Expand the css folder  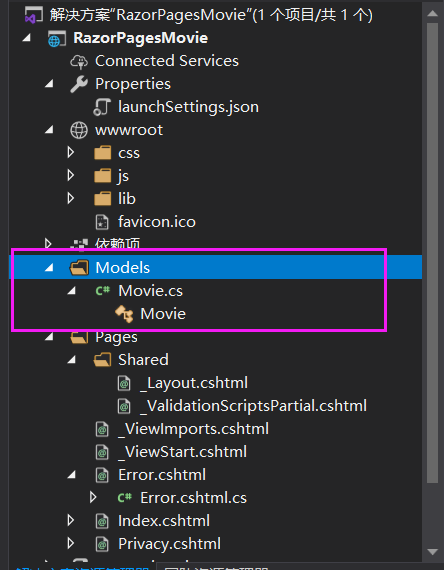tap(71, 153)
